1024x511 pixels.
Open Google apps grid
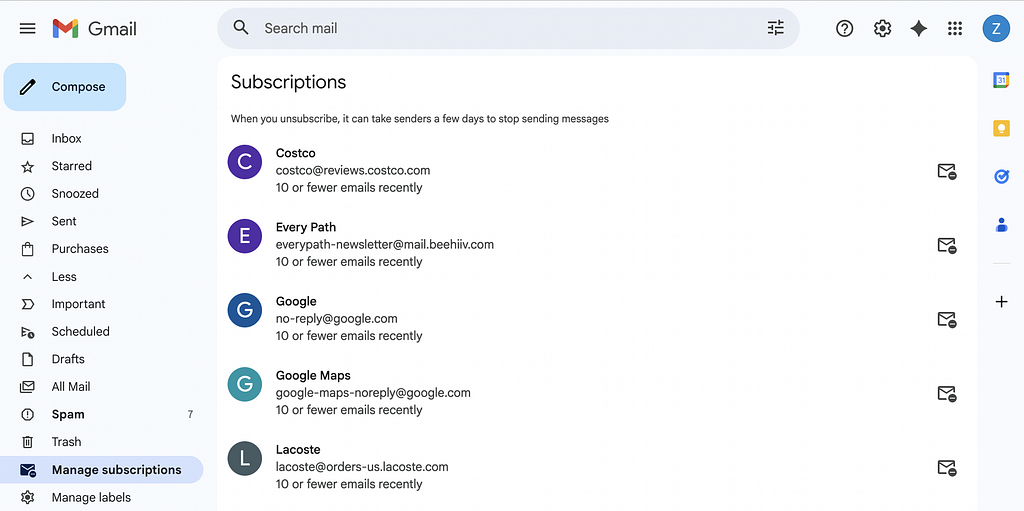click(955, 28)
